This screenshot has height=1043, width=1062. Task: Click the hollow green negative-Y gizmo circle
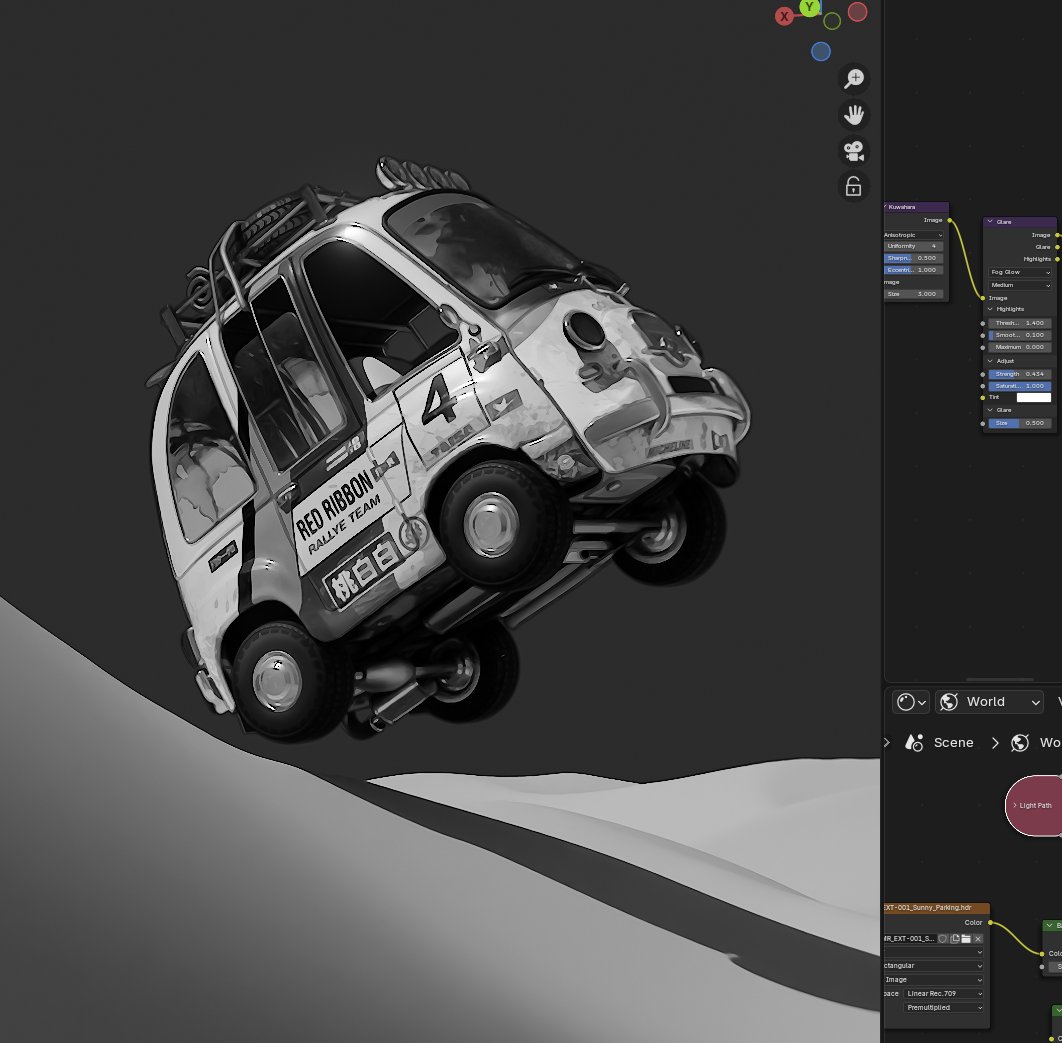click(x=832, y=21)
